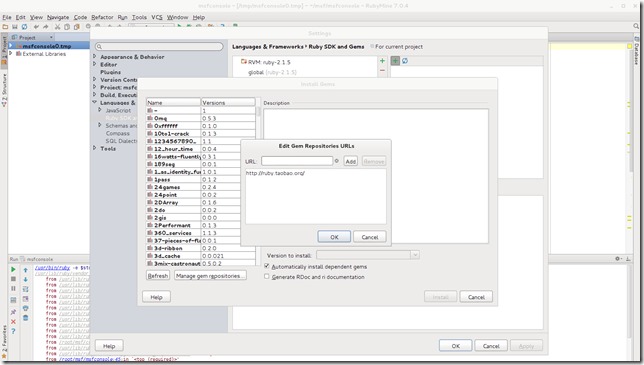
Task: Expand the Tools settings node
Action: pyautogui.click(x=95, y=148)
